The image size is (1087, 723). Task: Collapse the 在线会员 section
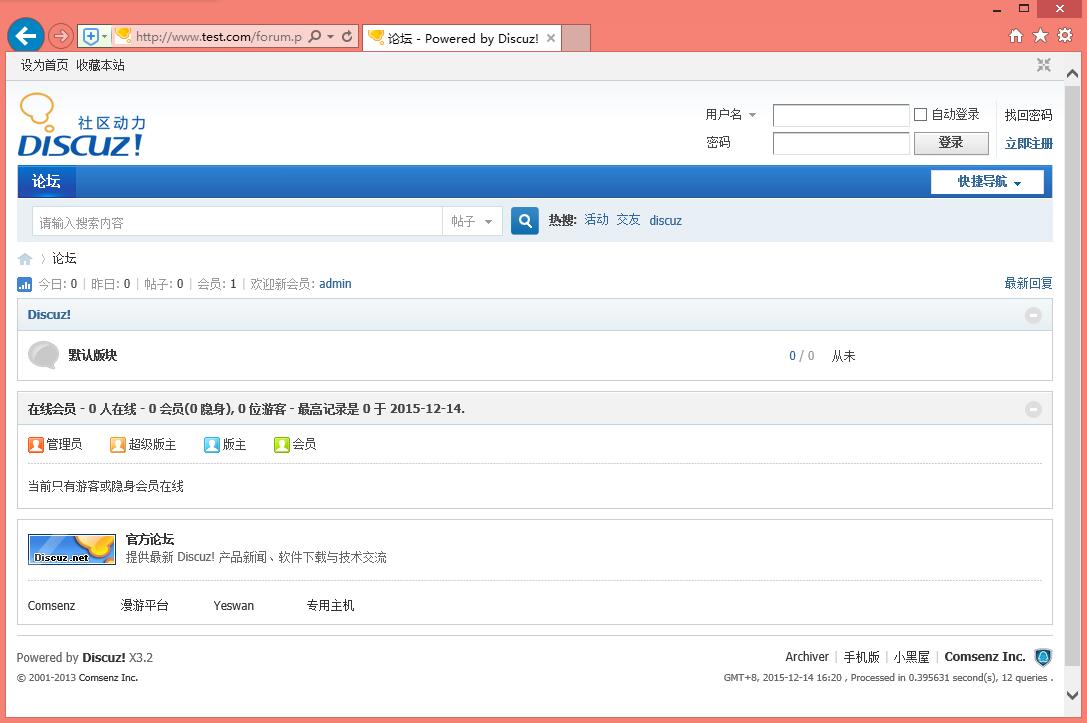1033,409
